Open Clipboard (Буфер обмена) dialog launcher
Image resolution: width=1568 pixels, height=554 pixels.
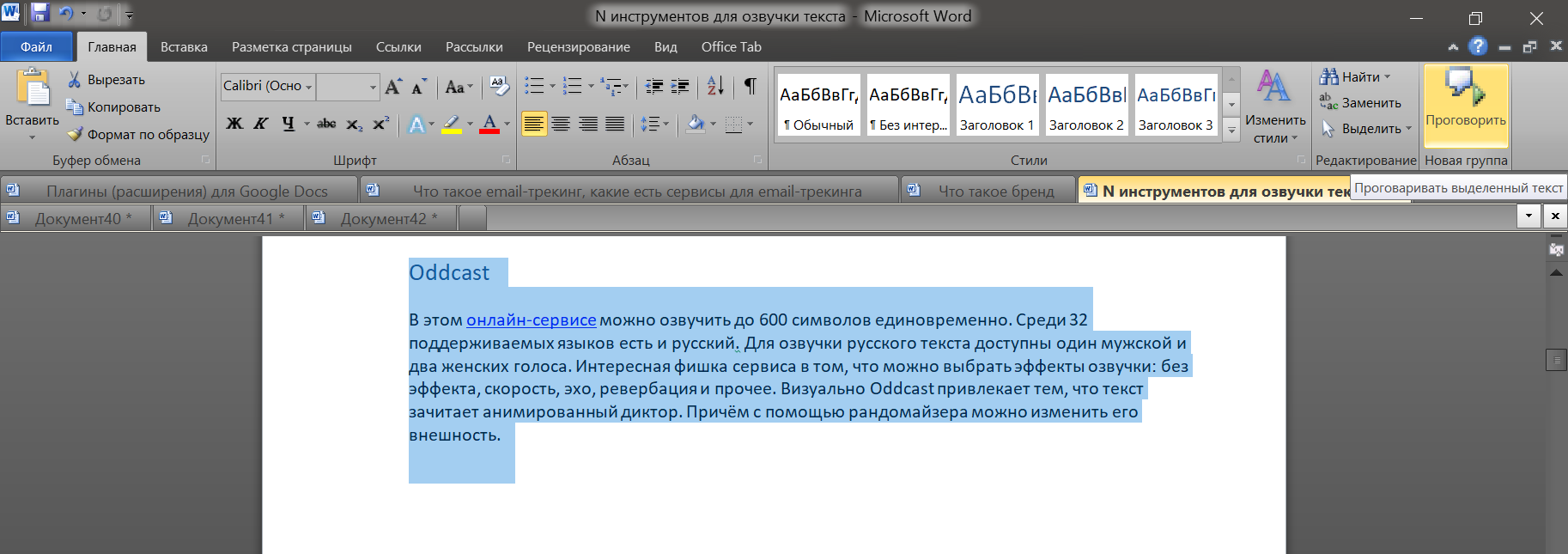[205, 160]
